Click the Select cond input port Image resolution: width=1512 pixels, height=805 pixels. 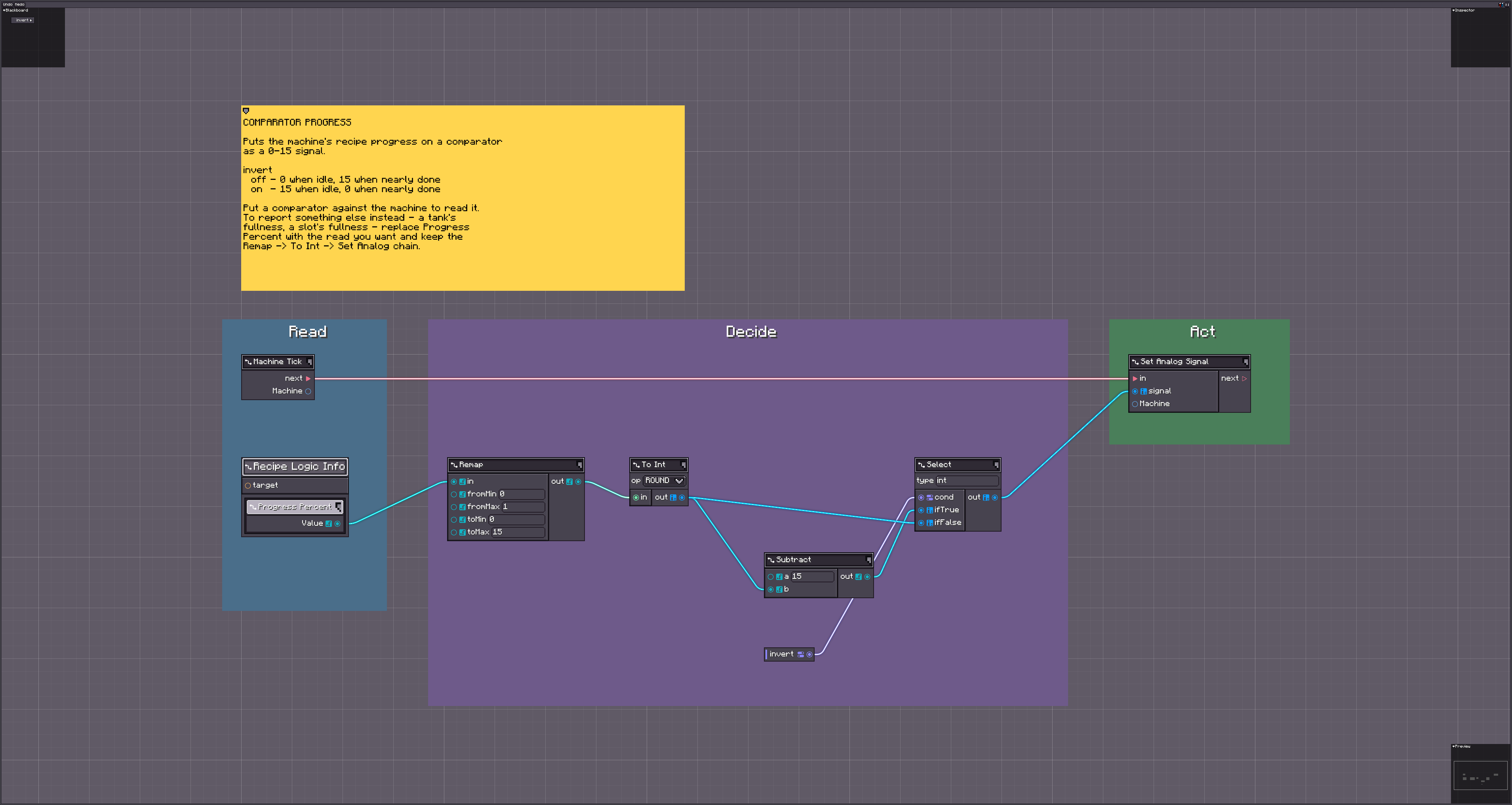point(921,498)
